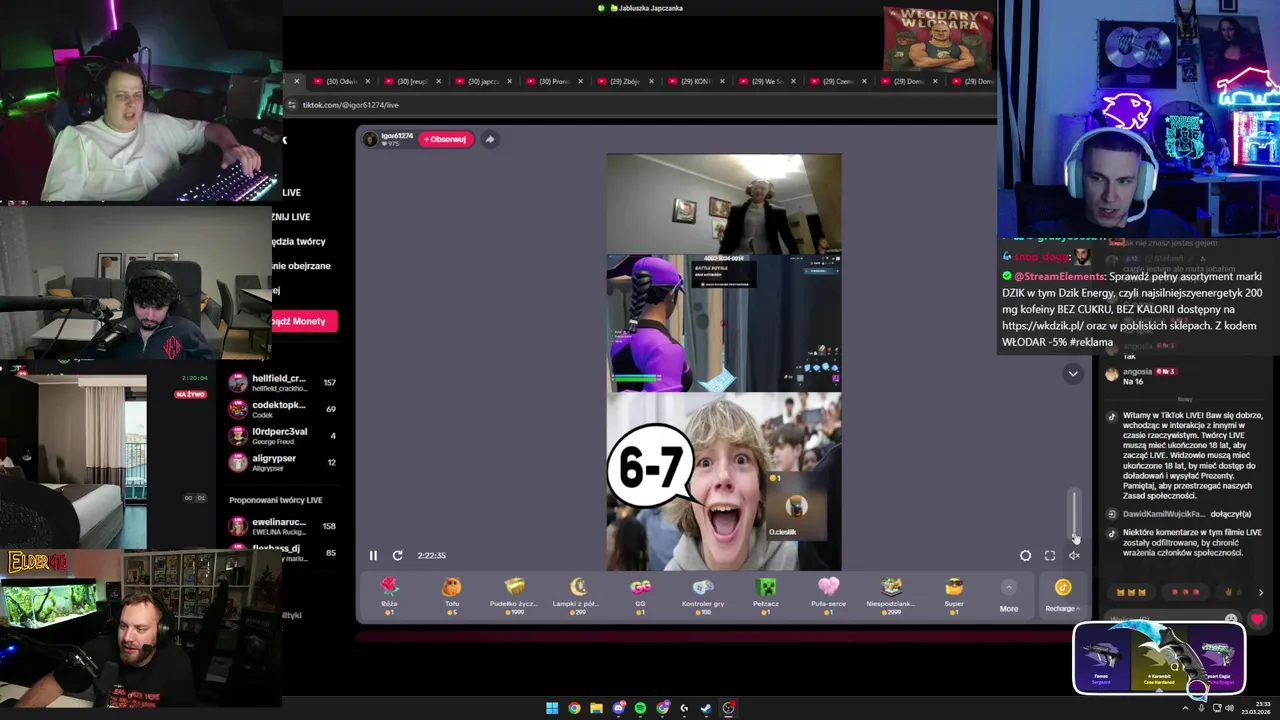The image size is (1280, 720).
Task: Open site info icon in address bar
Action: 292,104
